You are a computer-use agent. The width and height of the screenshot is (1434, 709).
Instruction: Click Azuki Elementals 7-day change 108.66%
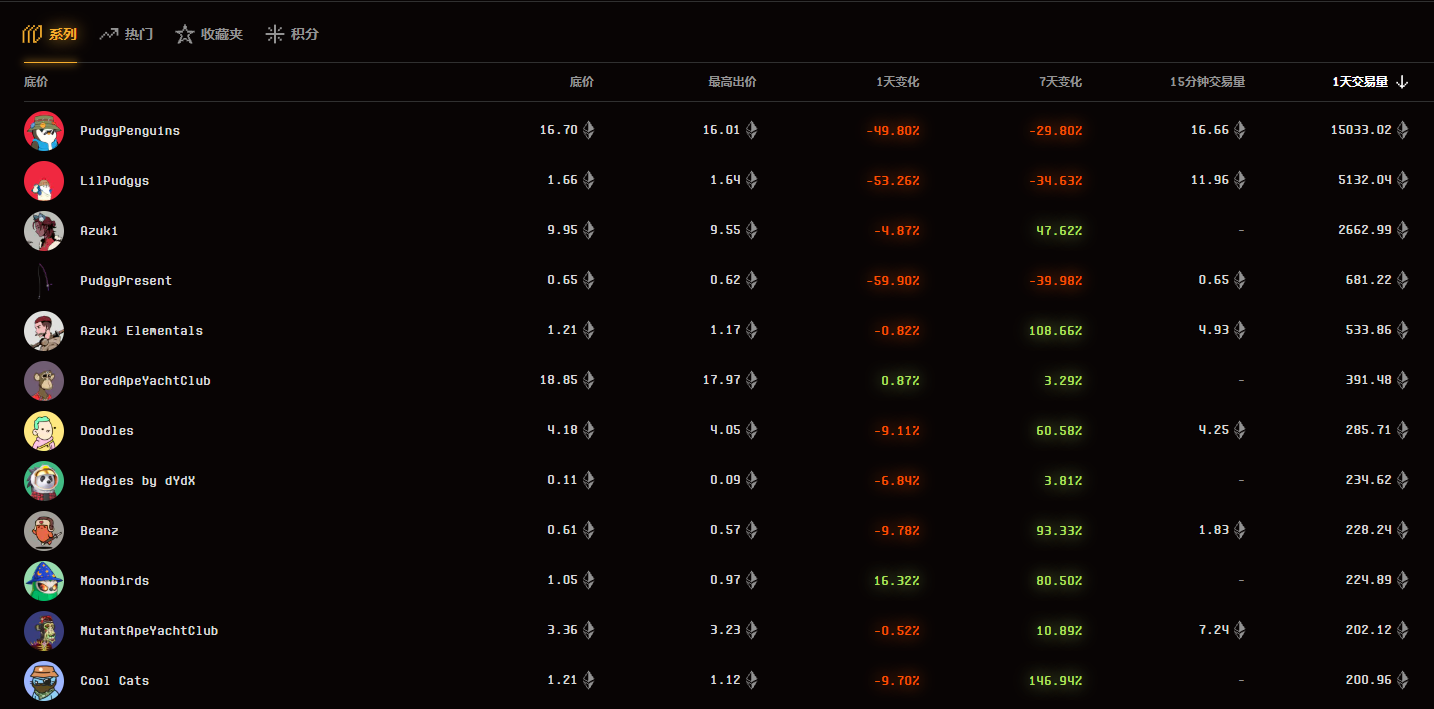tap(1056, 331)
